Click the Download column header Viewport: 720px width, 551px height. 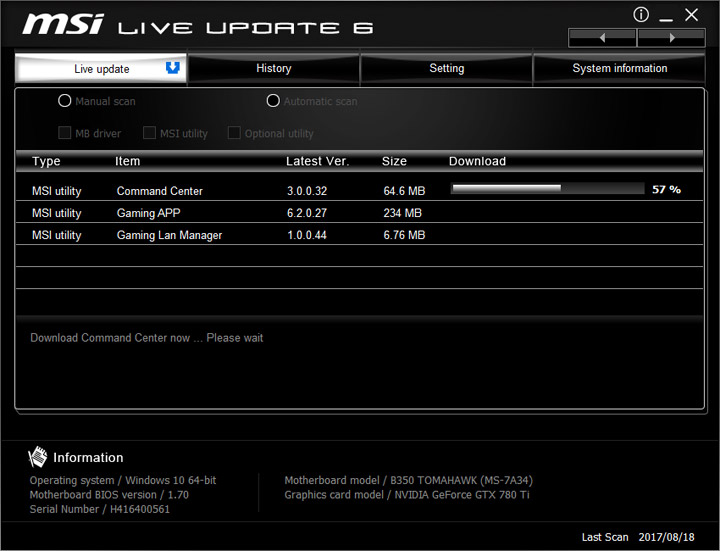point(478,161)
